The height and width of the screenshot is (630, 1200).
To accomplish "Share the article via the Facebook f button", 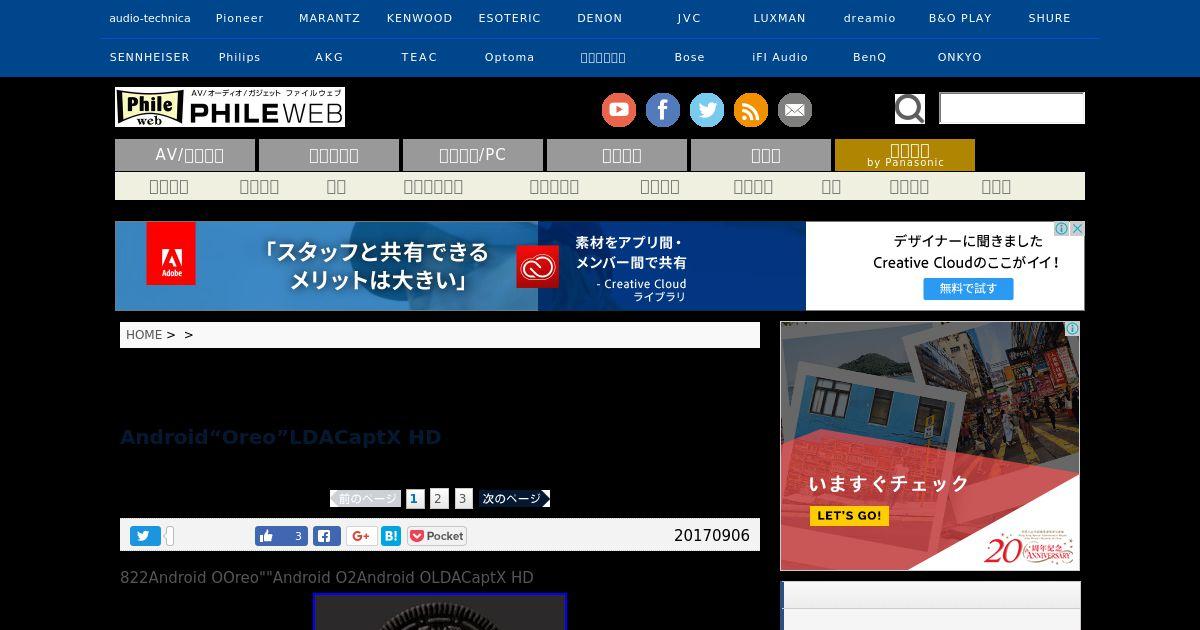I will pos(327,536).
